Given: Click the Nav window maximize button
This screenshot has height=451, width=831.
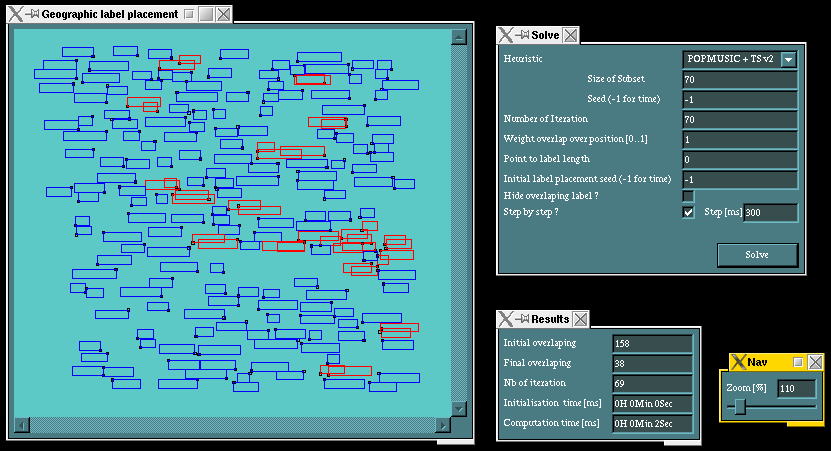Looking at the screenshot, I should 798,362.
